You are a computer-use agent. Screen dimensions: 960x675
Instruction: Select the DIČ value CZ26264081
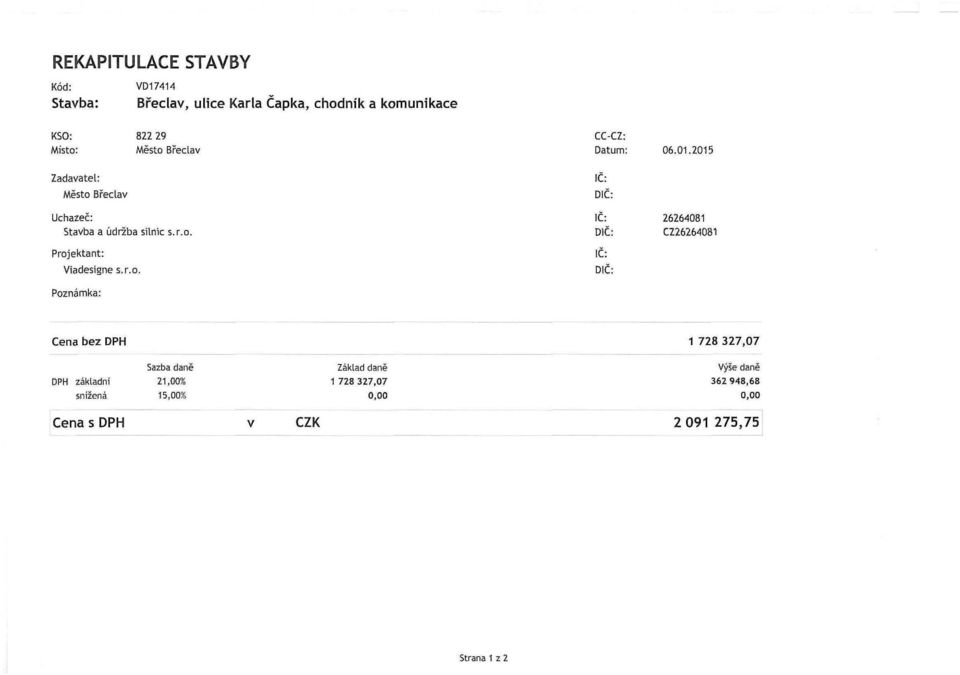[690, 232]
